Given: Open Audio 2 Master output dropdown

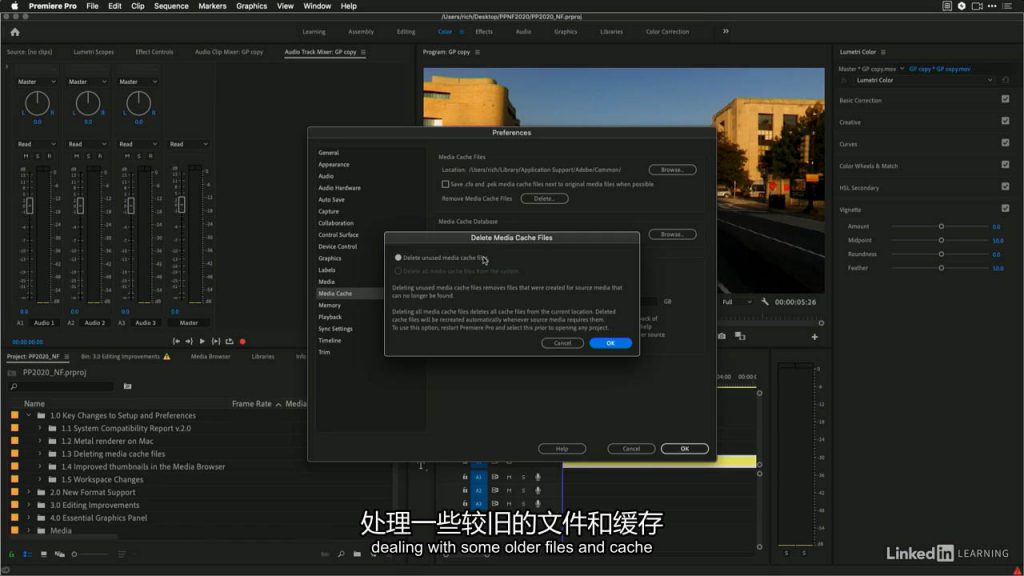Looking at the screenshot, I should (x=88, y=82).
